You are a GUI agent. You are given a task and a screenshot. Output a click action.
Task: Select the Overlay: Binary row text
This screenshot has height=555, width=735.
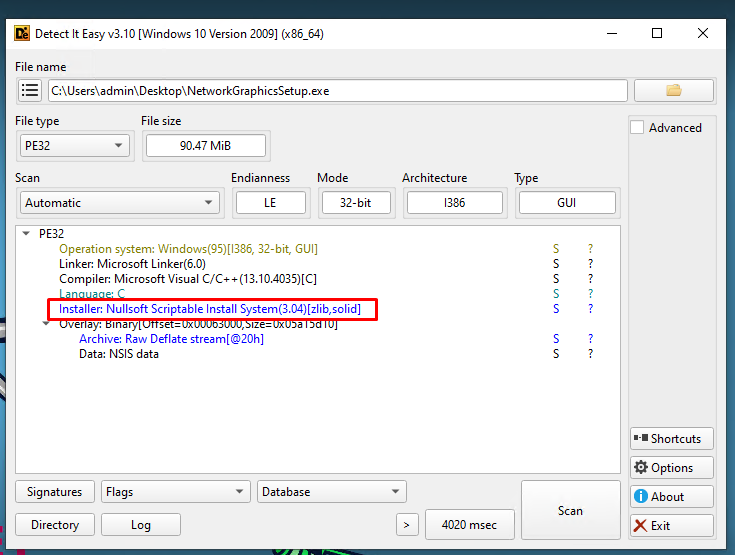coord(198,324)
